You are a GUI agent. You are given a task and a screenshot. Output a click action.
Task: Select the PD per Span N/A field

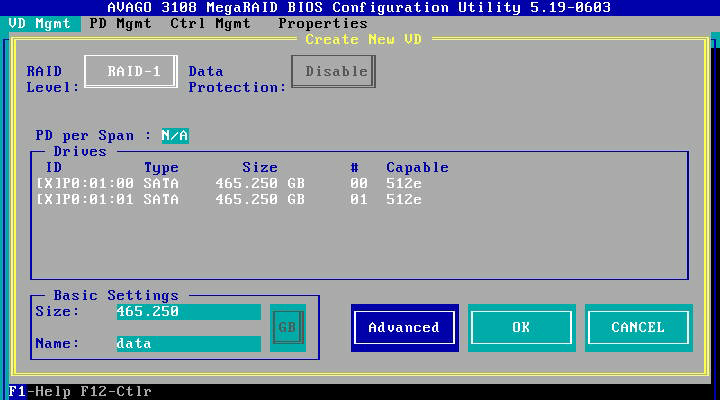(175, 136)
